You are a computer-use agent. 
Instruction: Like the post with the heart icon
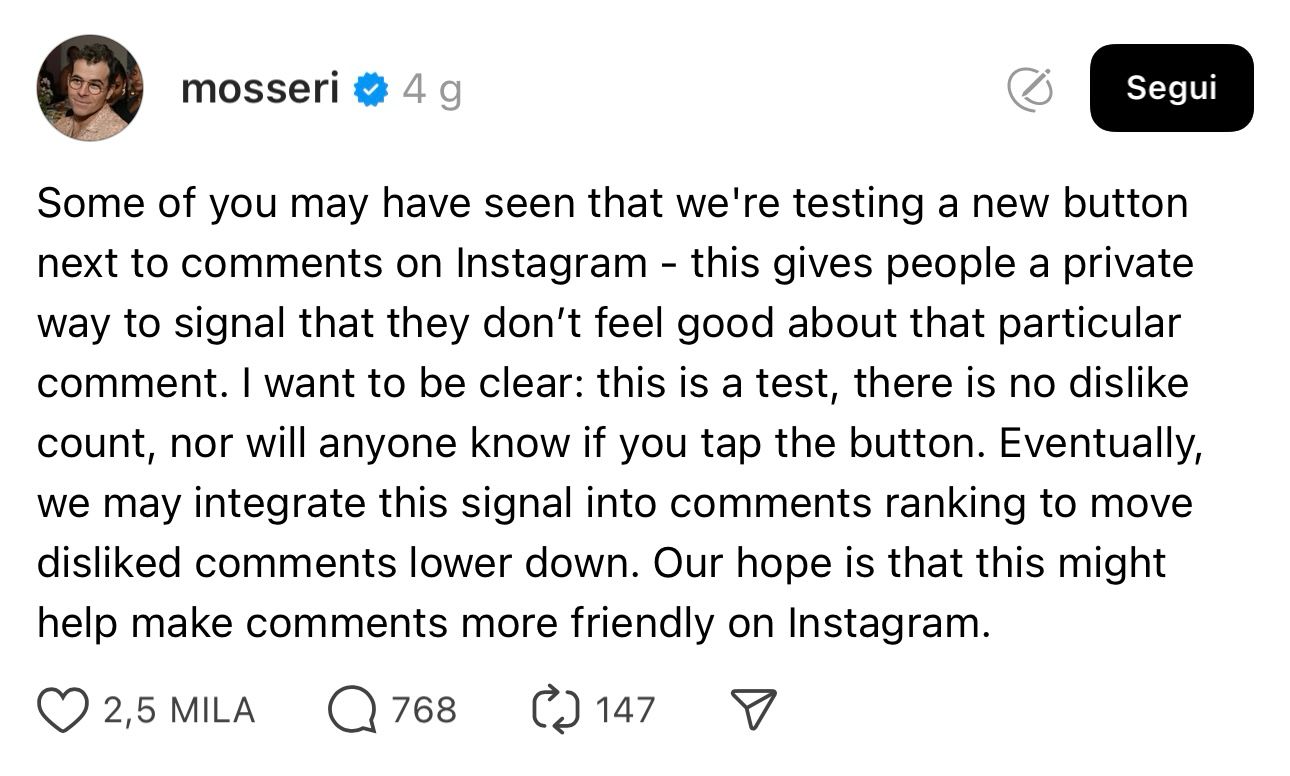pyautogui.click(x=63, y=710)
